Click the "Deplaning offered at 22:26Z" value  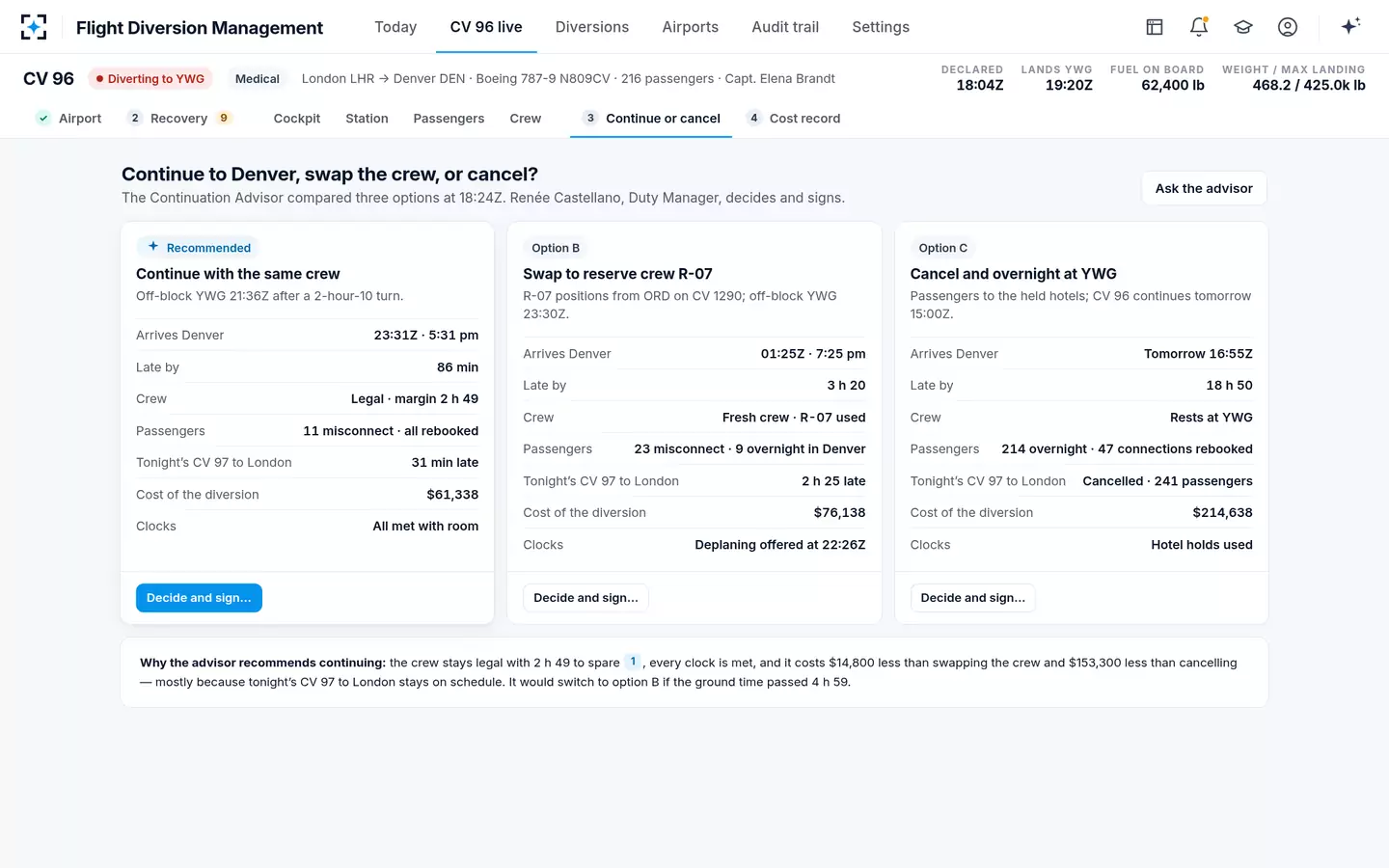point(780,545)
